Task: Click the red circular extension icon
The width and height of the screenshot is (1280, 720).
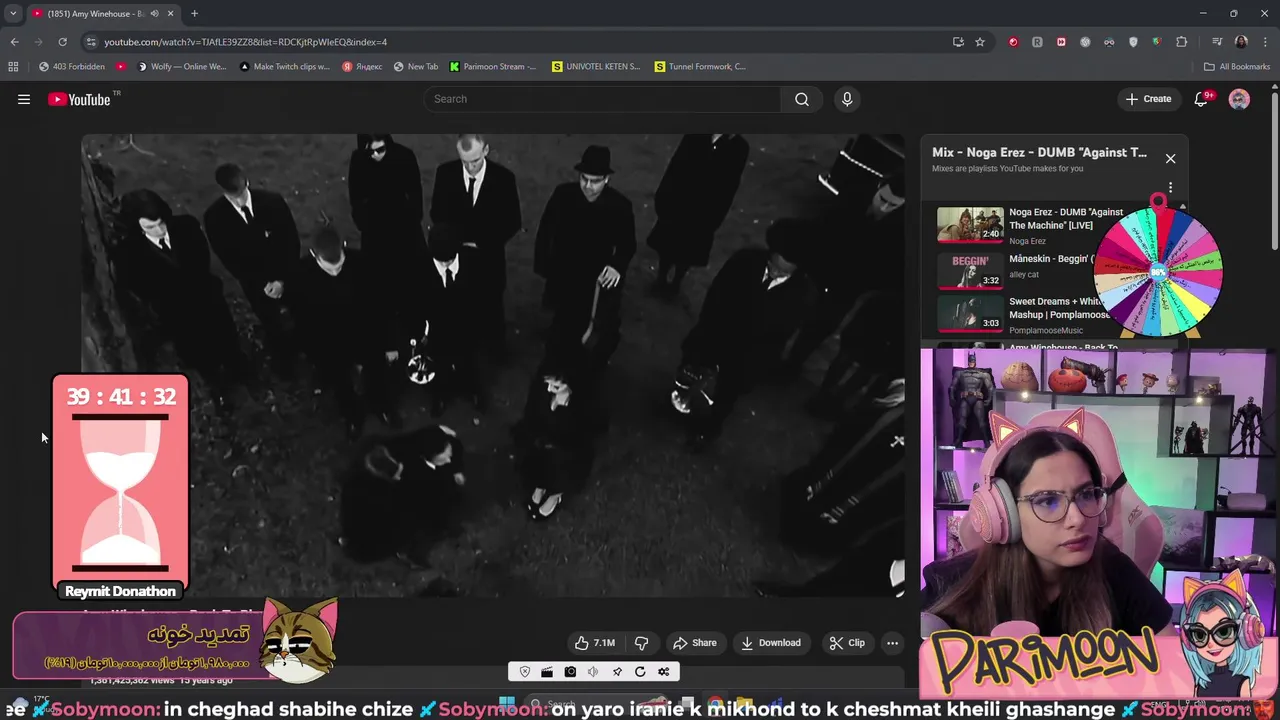Action: pyautogui.click(x=1013, y=42)
